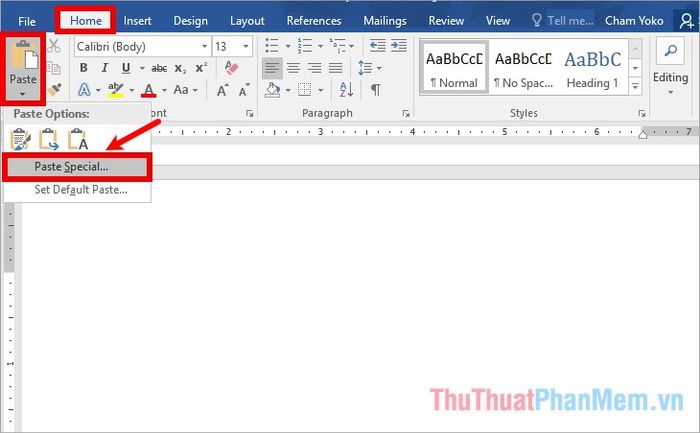The height and width of the screenshot is (433, 700).
Task: Select Align Right paragraph alignment
Action: coord(315,68)
